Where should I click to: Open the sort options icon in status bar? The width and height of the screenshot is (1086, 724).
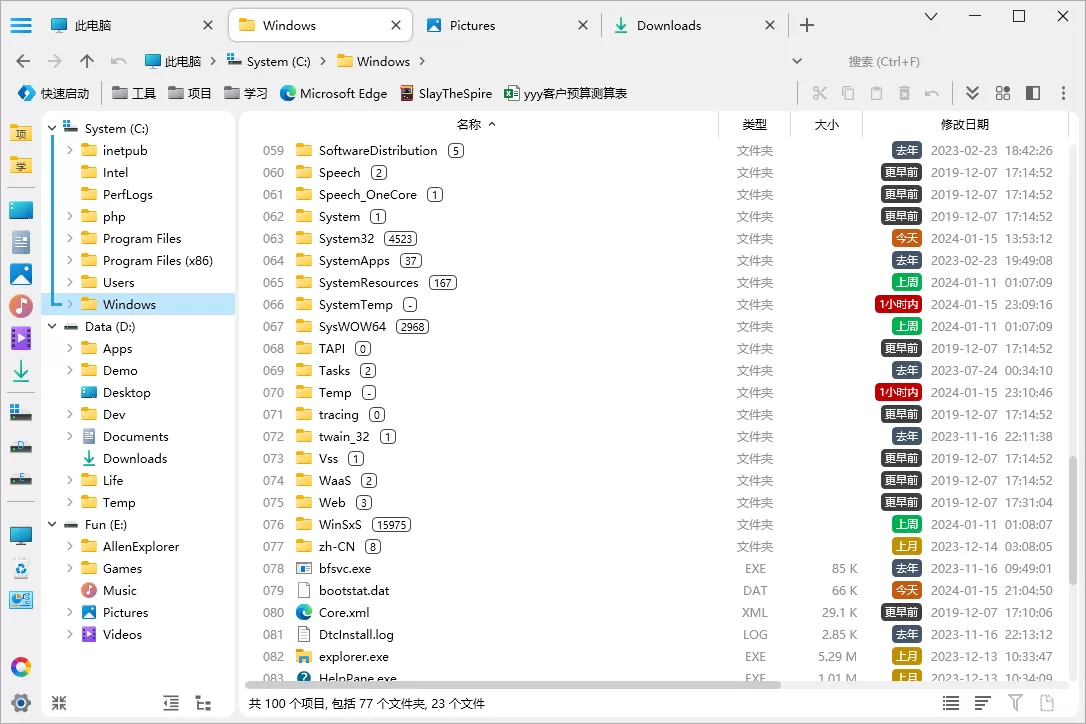click(x=983, y=704)
